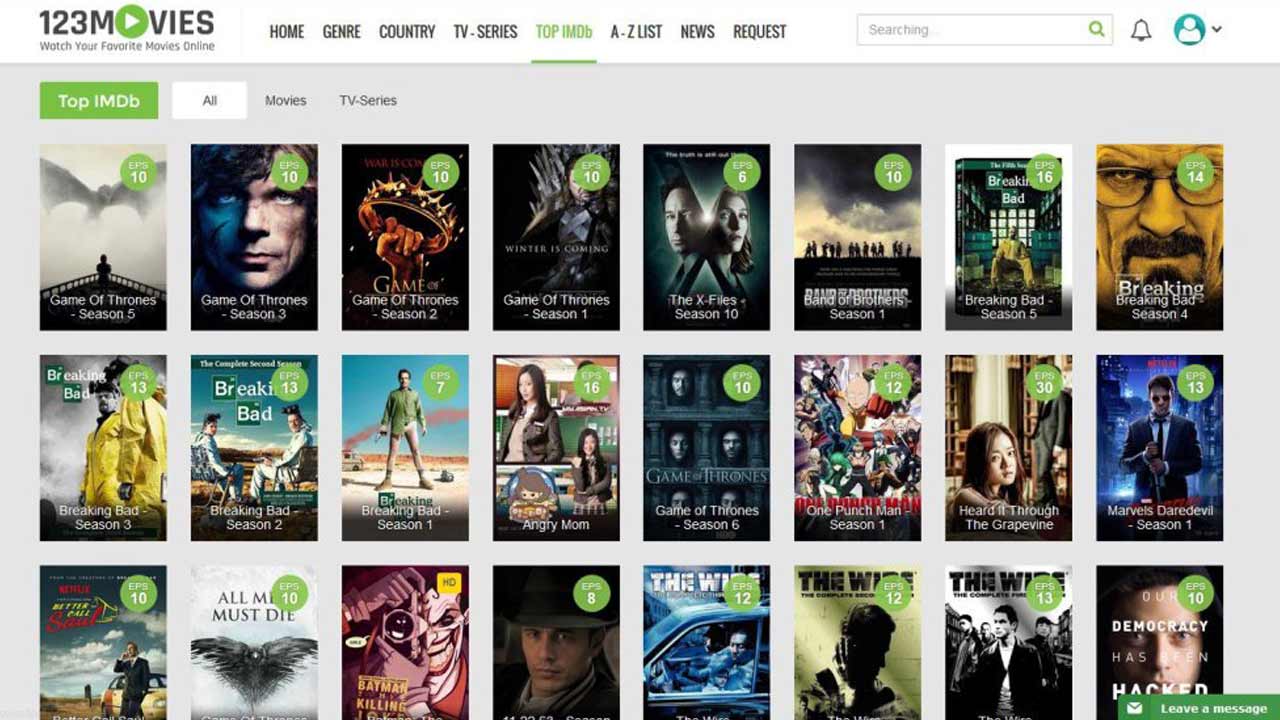This screenshot has width=1280, height=720.
Task: Open the NEWS page
Action: click(x=697, y=31)
